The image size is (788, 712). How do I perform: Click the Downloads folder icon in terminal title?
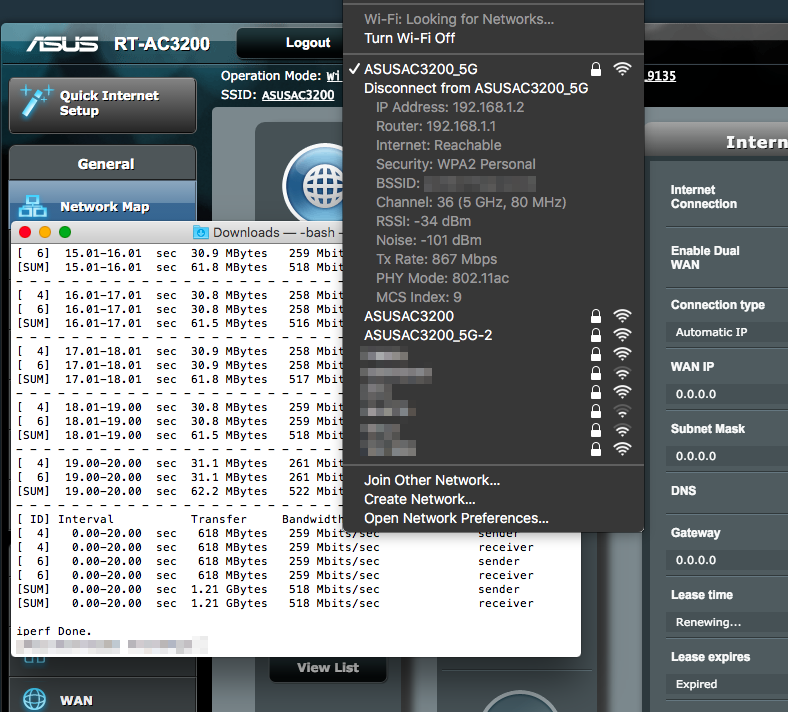(201, 232)
